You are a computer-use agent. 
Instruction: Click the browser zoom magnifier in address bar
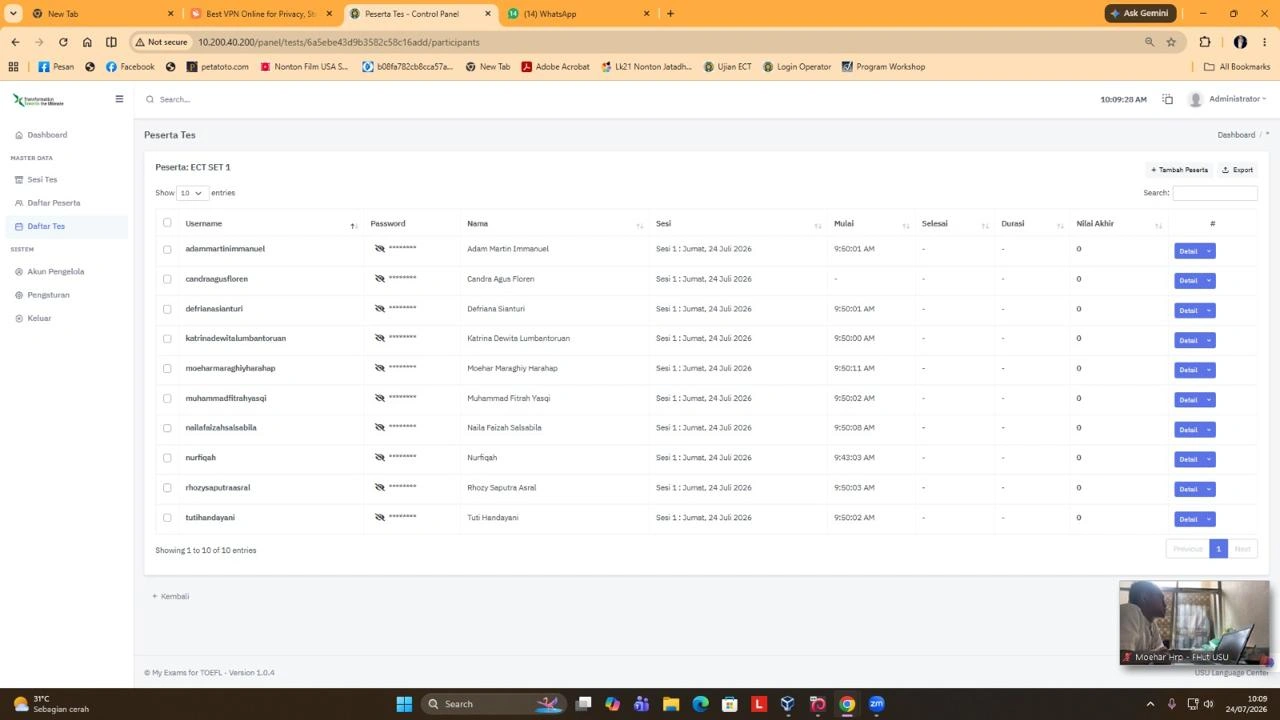[x=1149, y=42]
